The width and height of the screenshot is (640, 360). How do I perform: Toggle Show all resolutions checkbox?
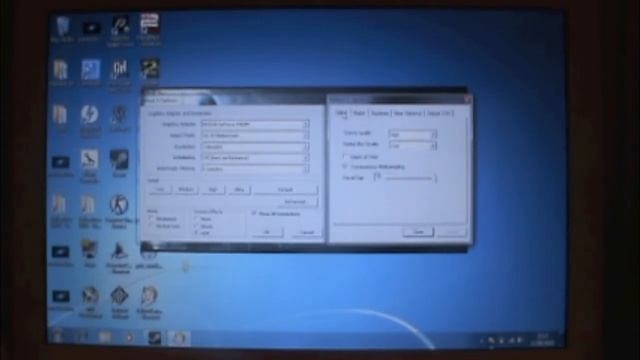[x=254, y=213]
